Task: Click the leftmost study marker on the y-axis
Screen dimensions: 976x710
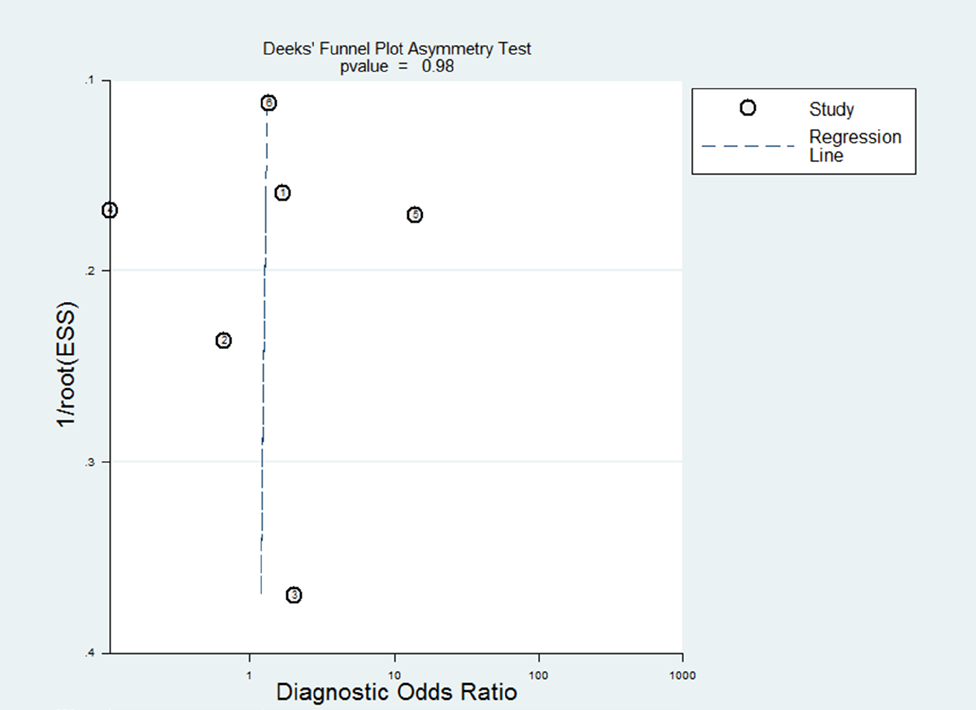Action: (109, 210)
